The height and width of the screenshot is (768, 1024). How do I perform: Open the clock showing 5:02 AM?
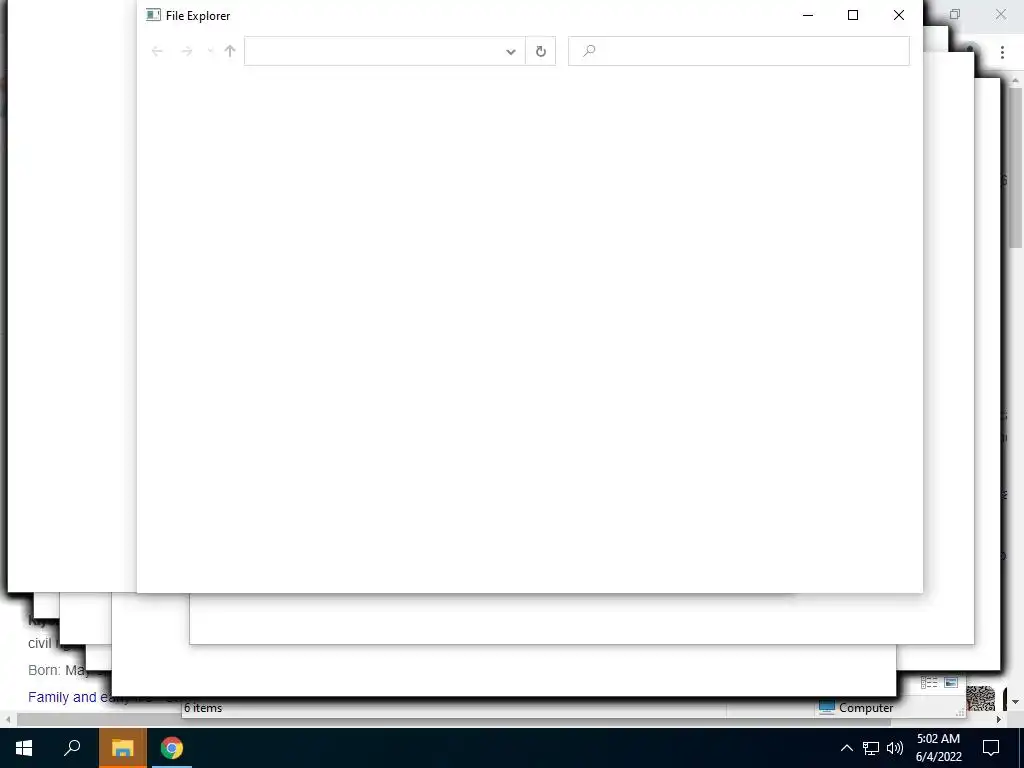938,748
